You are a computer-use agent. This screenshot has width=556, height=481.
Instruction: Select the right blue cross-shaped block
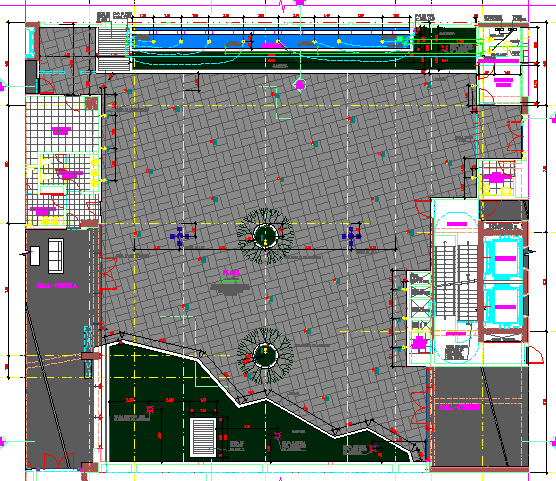351,236
